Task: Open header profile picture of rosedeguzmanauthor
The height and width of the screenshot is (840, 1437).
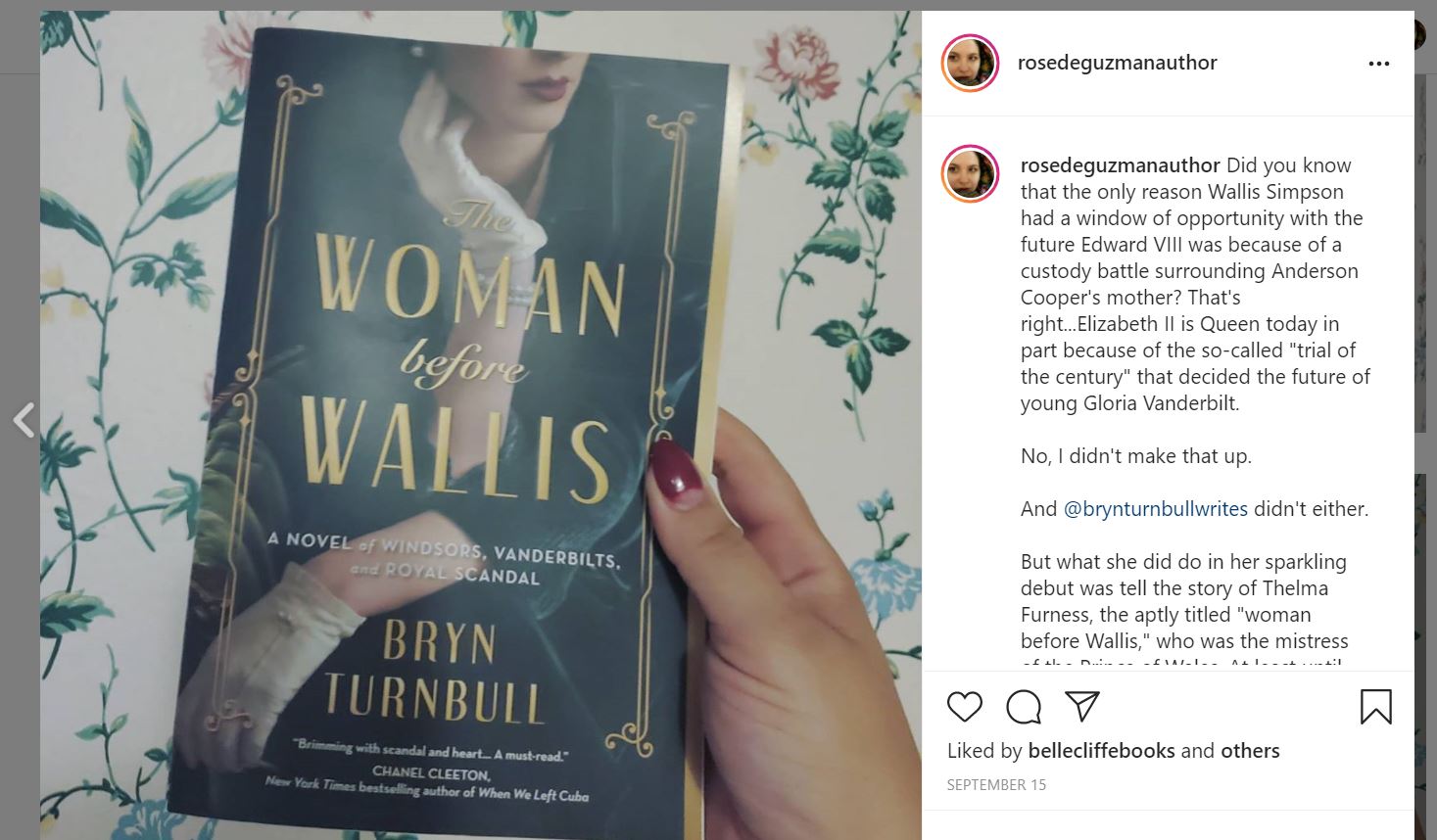Action: pos(970,64)
